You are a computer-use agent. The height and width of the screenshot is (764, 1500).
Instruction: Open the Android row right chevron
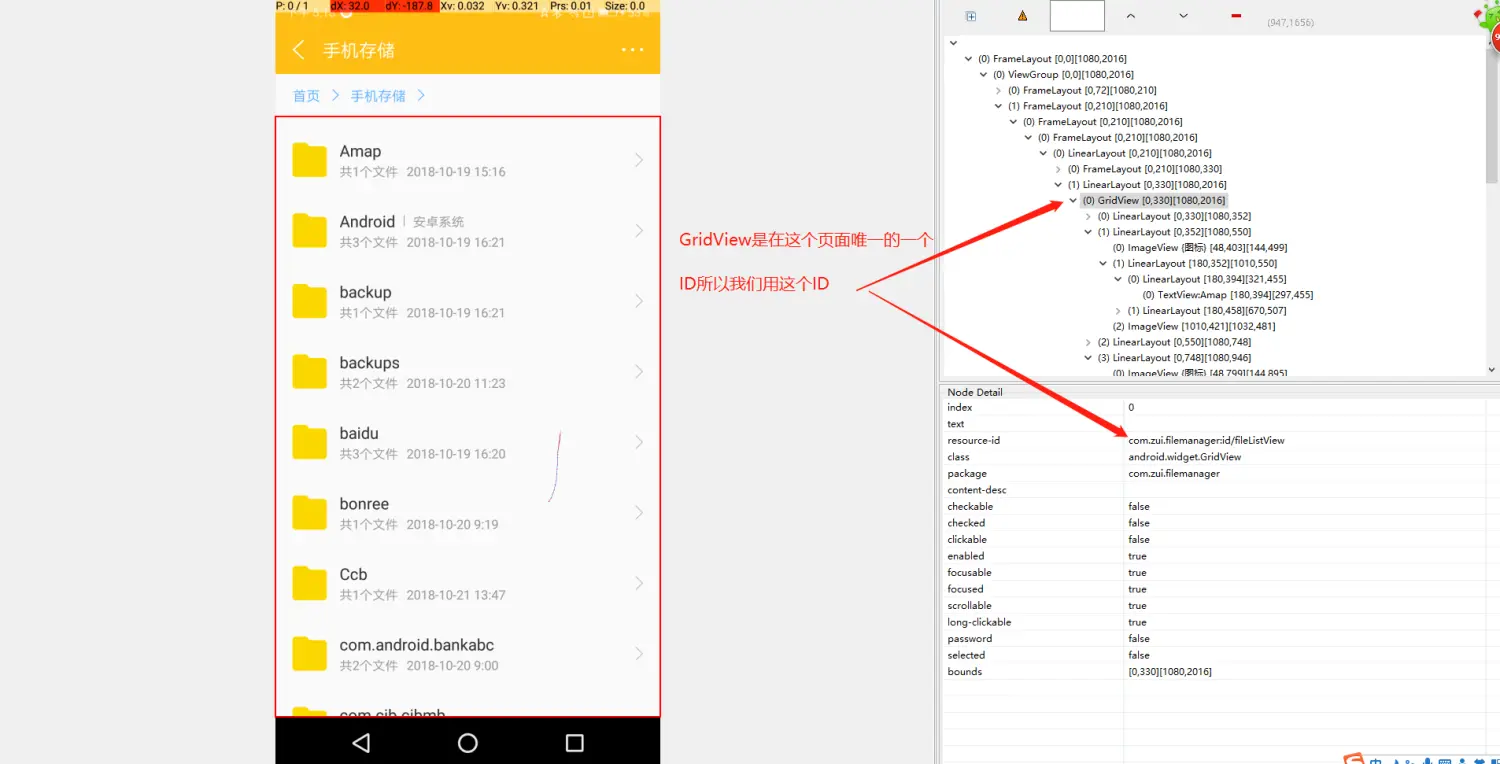[x=639, y=231]
